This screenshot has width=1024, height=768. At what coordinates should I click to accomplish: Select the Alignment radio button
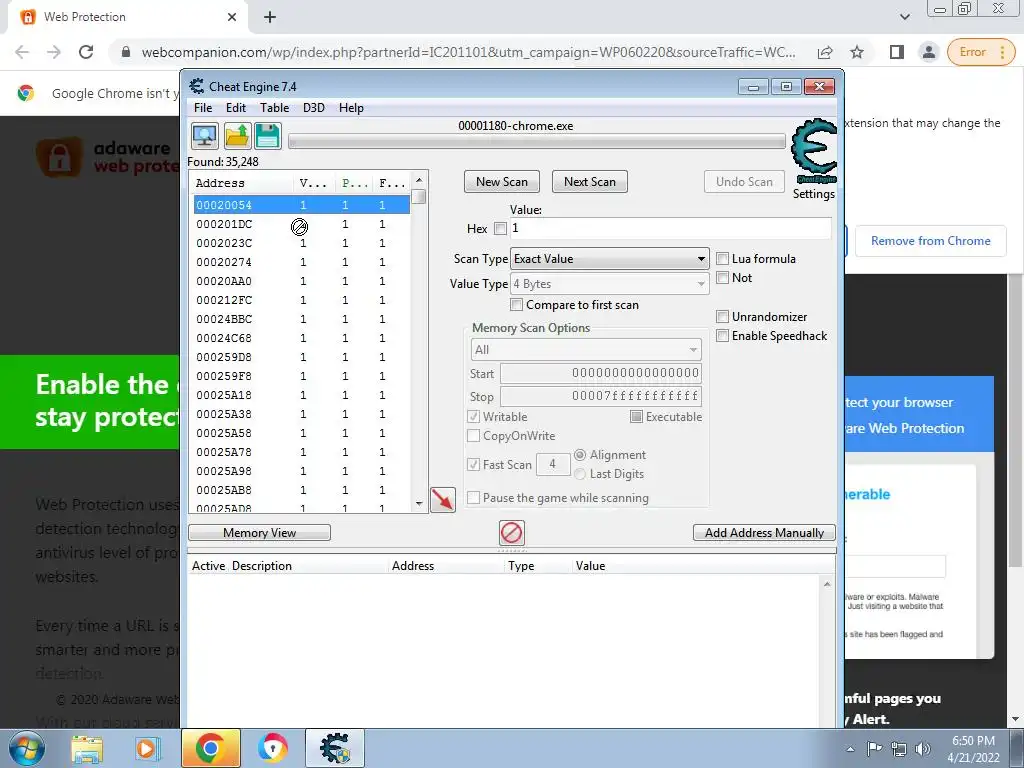580,455
